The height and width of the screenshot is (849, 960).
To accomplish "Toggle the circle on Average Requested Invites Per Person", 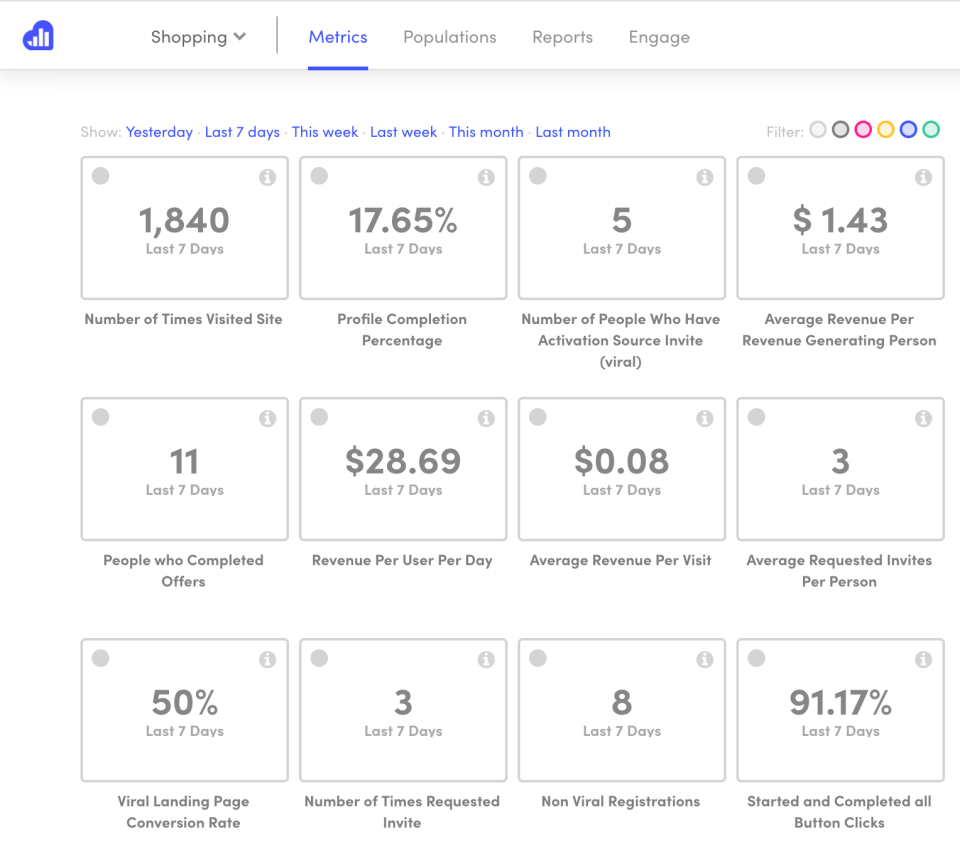I will tap(756, 418).
